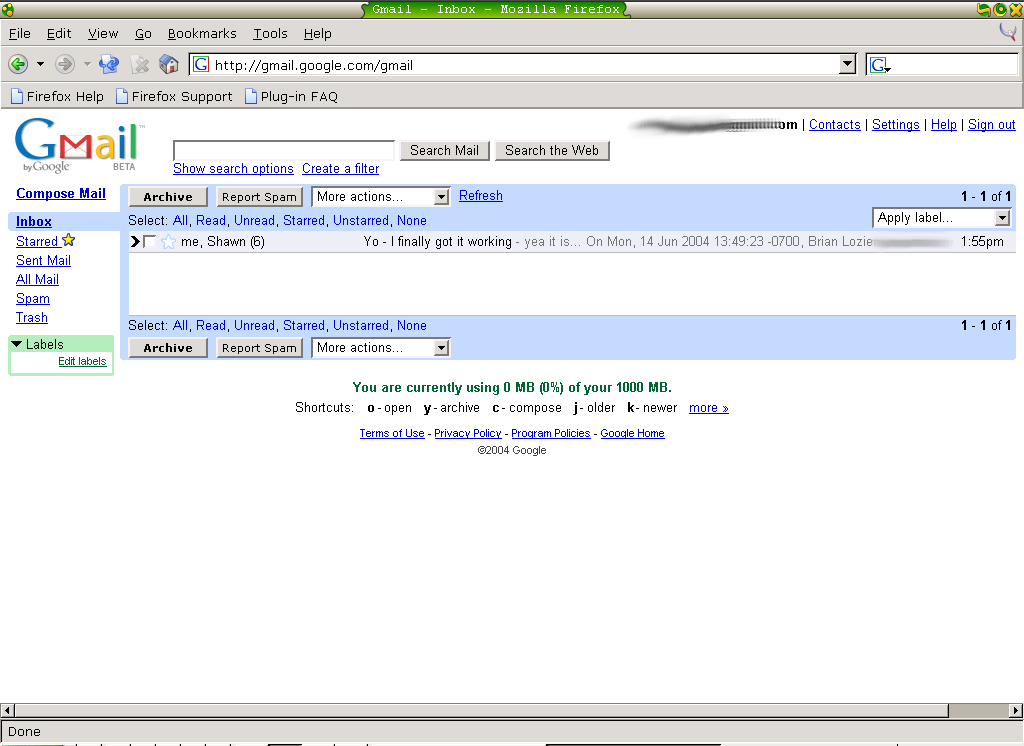Click the site icon in the address bar
Screen dimensions: 1024x746
(201, 64)
